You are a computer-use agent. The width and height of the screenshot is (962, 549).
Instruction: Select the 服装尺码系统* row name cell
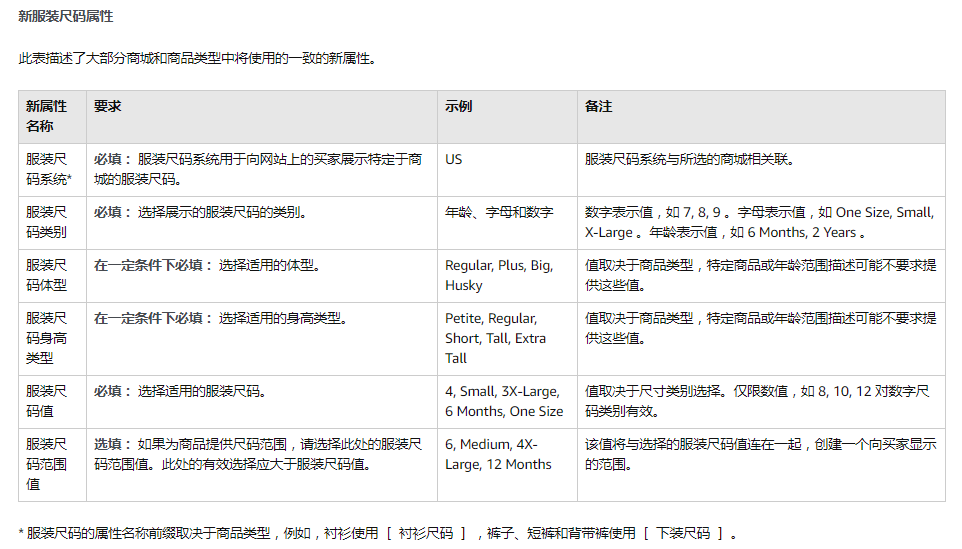(53, 170)
